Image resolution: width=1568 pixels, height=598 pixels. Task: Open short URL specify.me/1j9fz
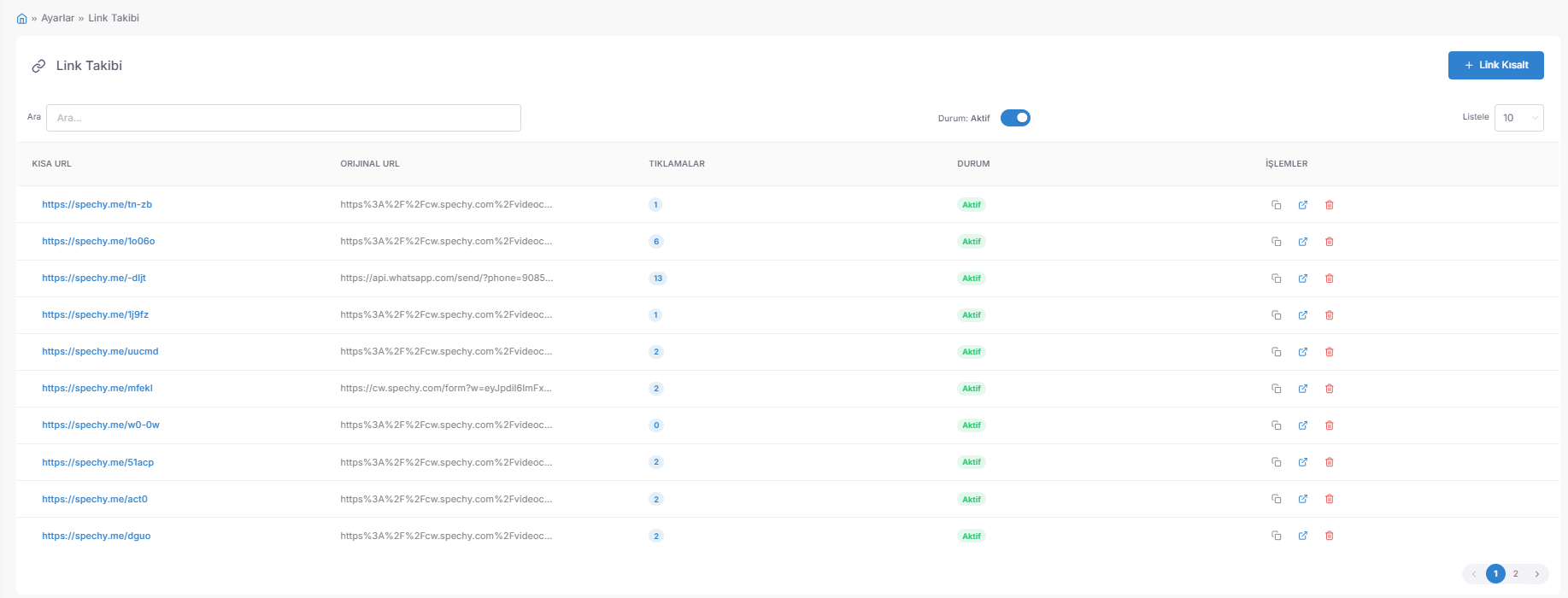click(x=96, y=315)
